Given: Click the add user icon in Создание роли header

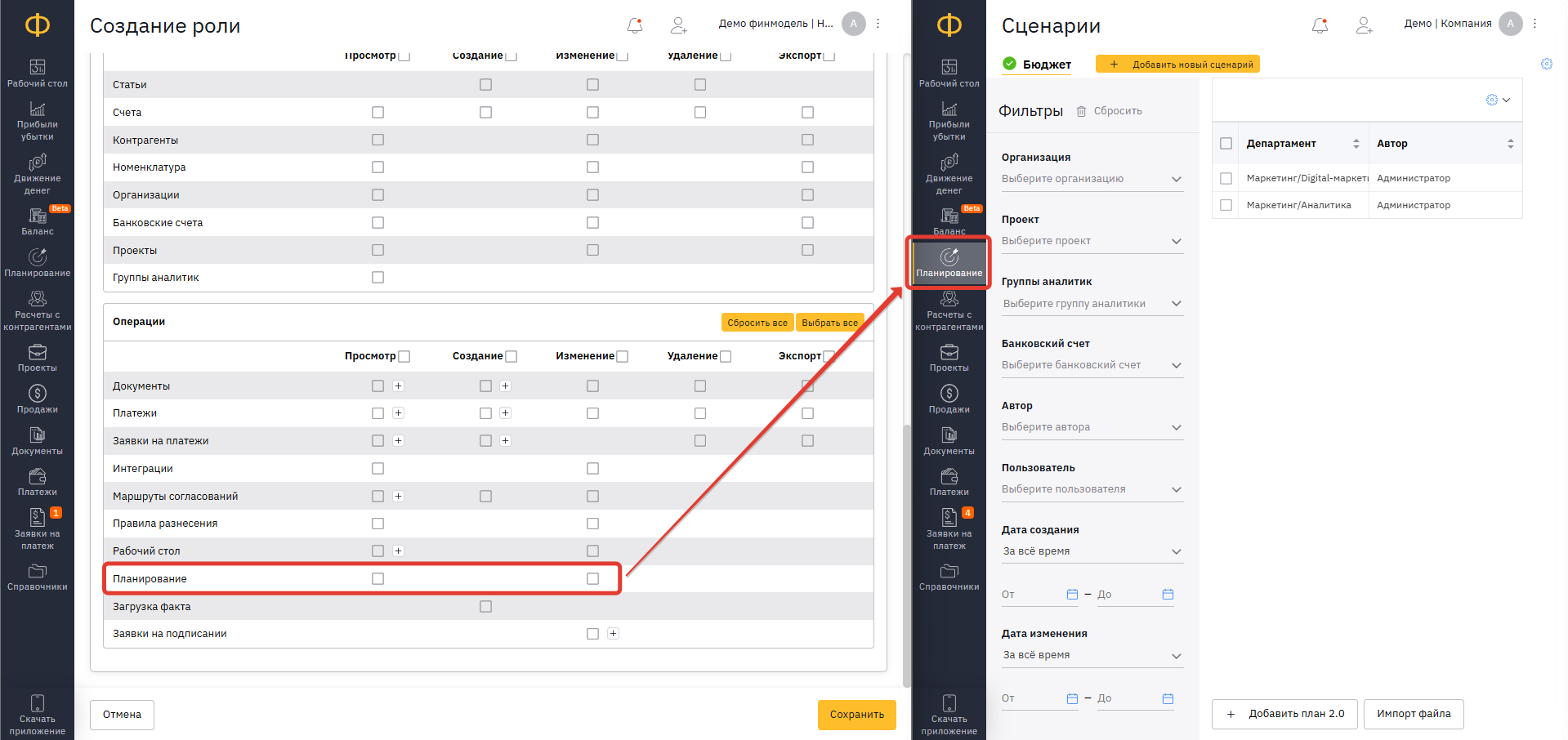Looking at the screenshot, I should coord(678,25).
